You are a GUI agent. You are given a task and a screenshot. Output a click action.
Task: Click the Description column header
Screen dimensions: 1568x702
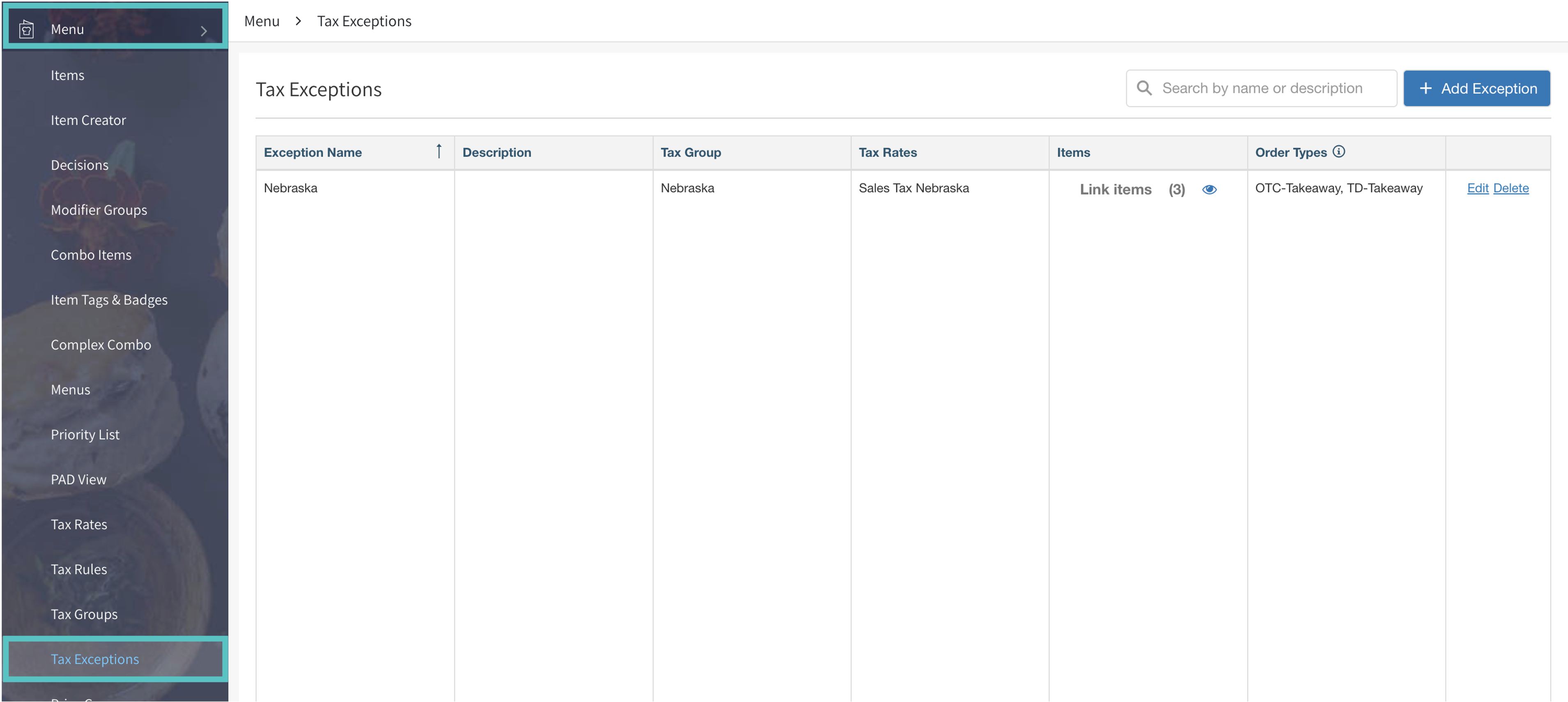[497, 153]
